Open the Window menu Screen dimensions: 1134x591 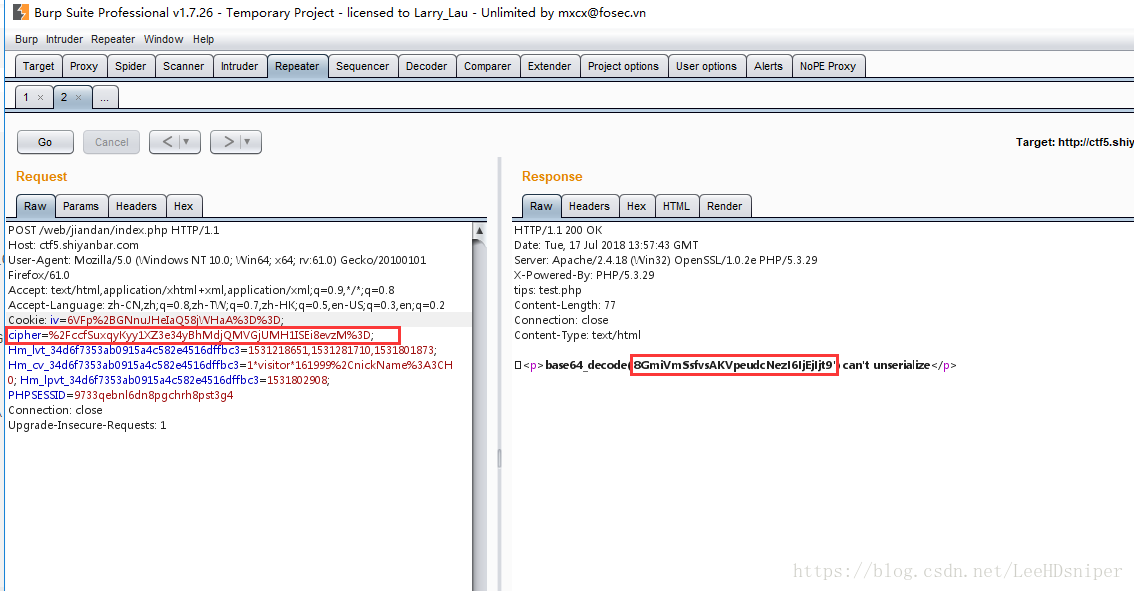tap(163, 39)
